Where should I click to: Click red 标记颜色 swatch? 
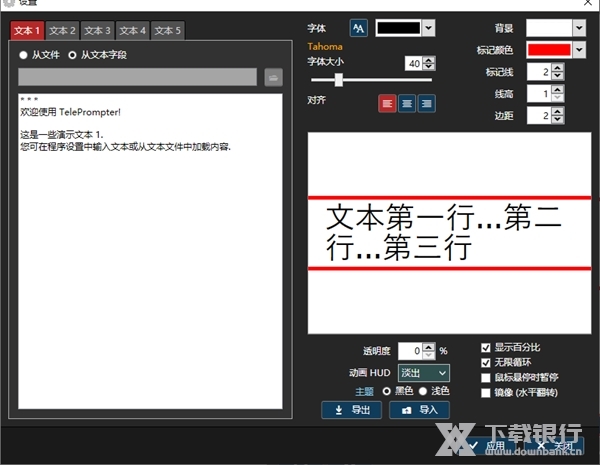pos(549,50)
